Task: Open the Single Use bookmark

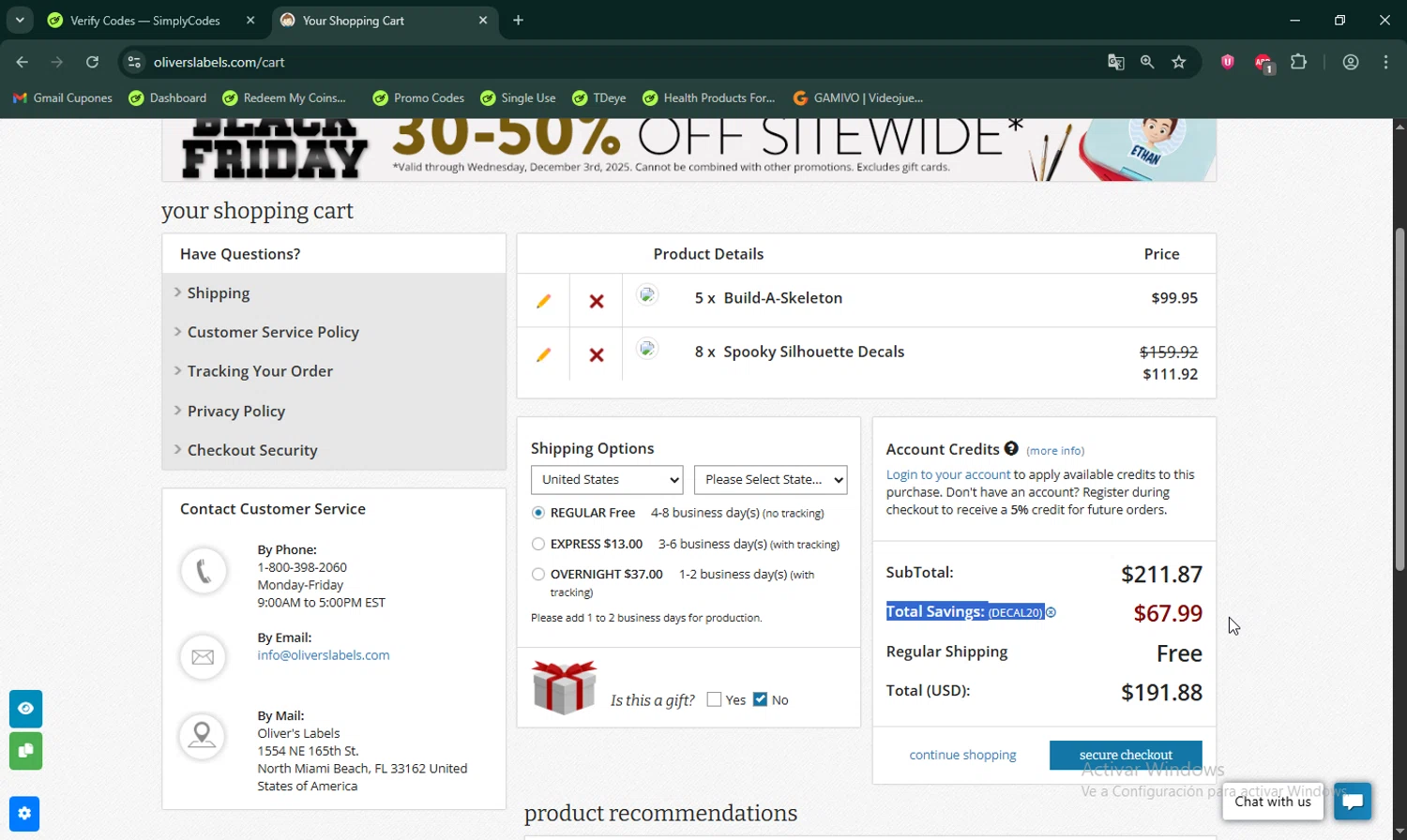Action: click(518, 97)
